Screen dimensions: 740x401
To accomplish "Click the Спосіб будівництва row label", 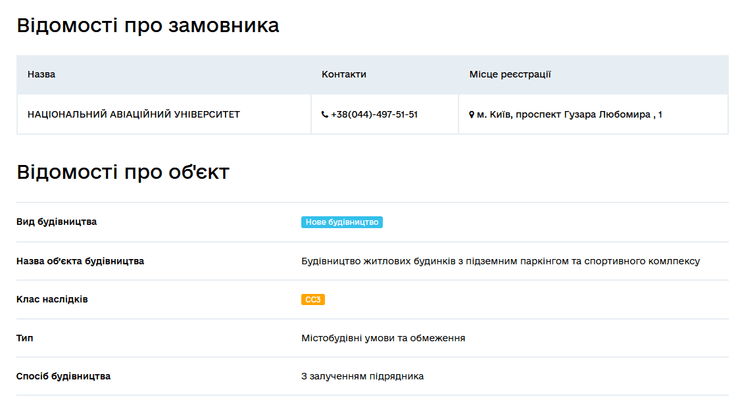I will 64,376.
